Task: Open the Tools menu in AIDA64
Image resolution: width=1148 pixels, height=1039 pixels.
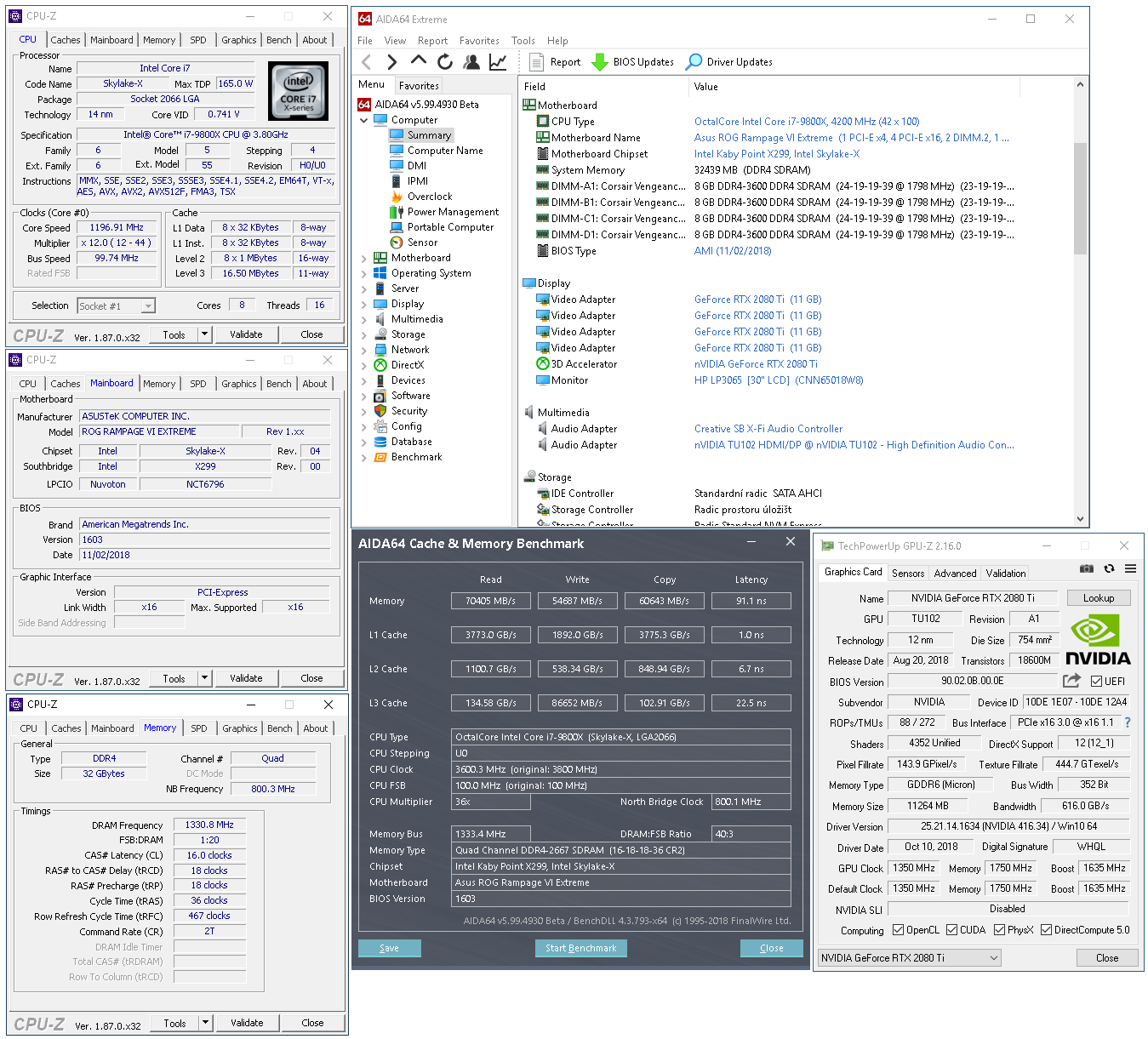Action: click(x=523, y=41)
